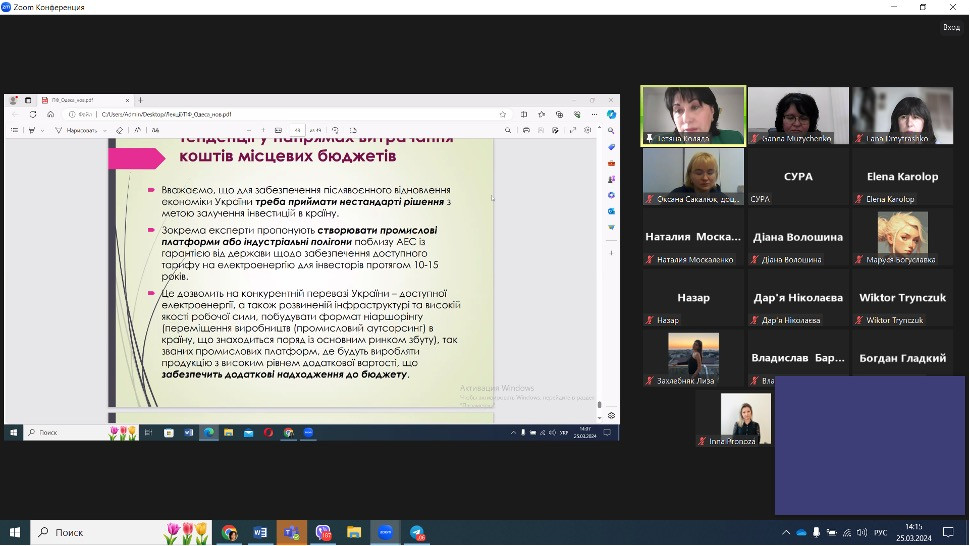
Task: Click the eraser tool in shared PDF toolbar
Action: tap(119, 130)
